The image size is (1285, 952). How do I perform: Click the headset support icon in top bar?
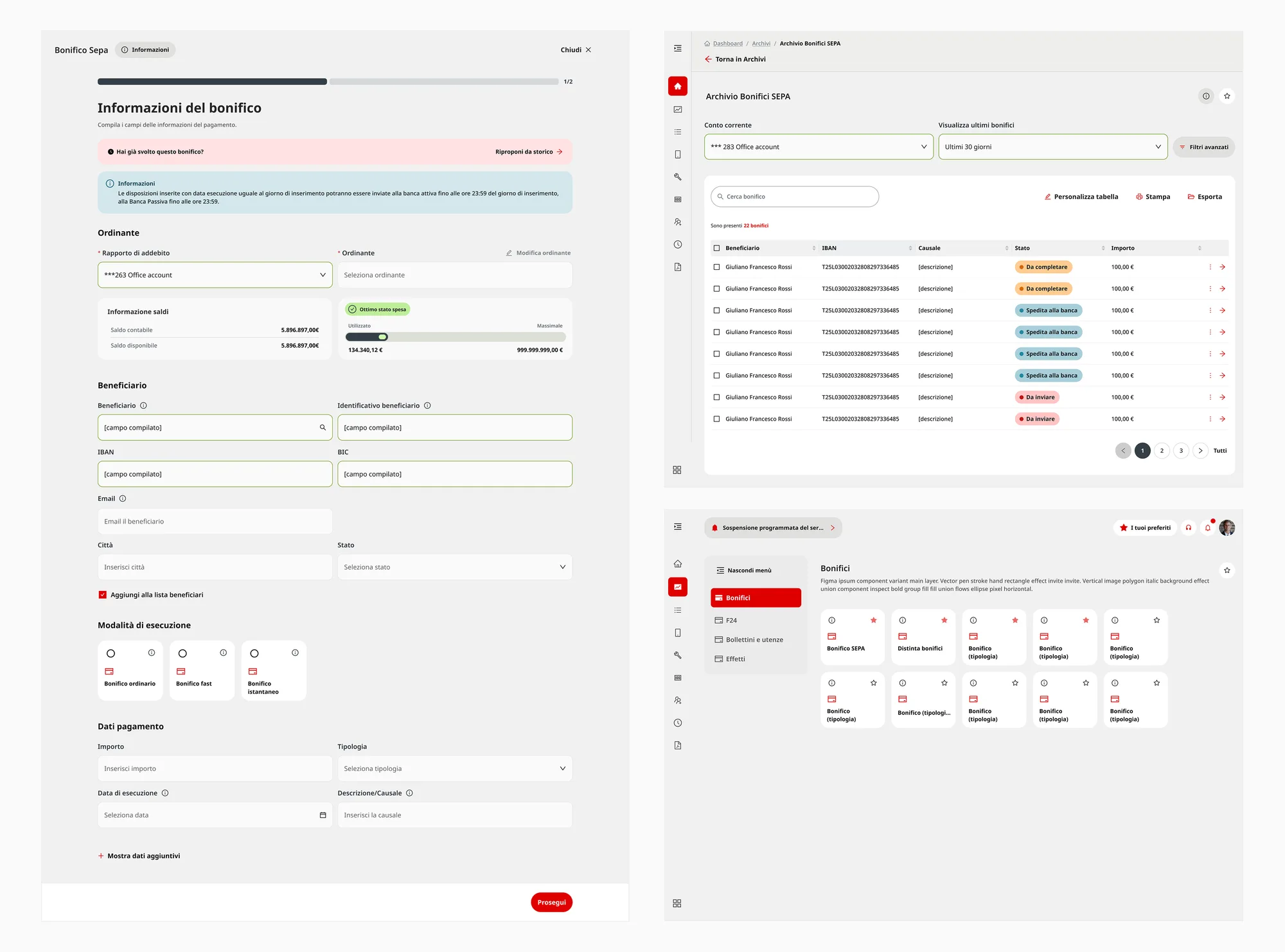[x=1189, y=527]
